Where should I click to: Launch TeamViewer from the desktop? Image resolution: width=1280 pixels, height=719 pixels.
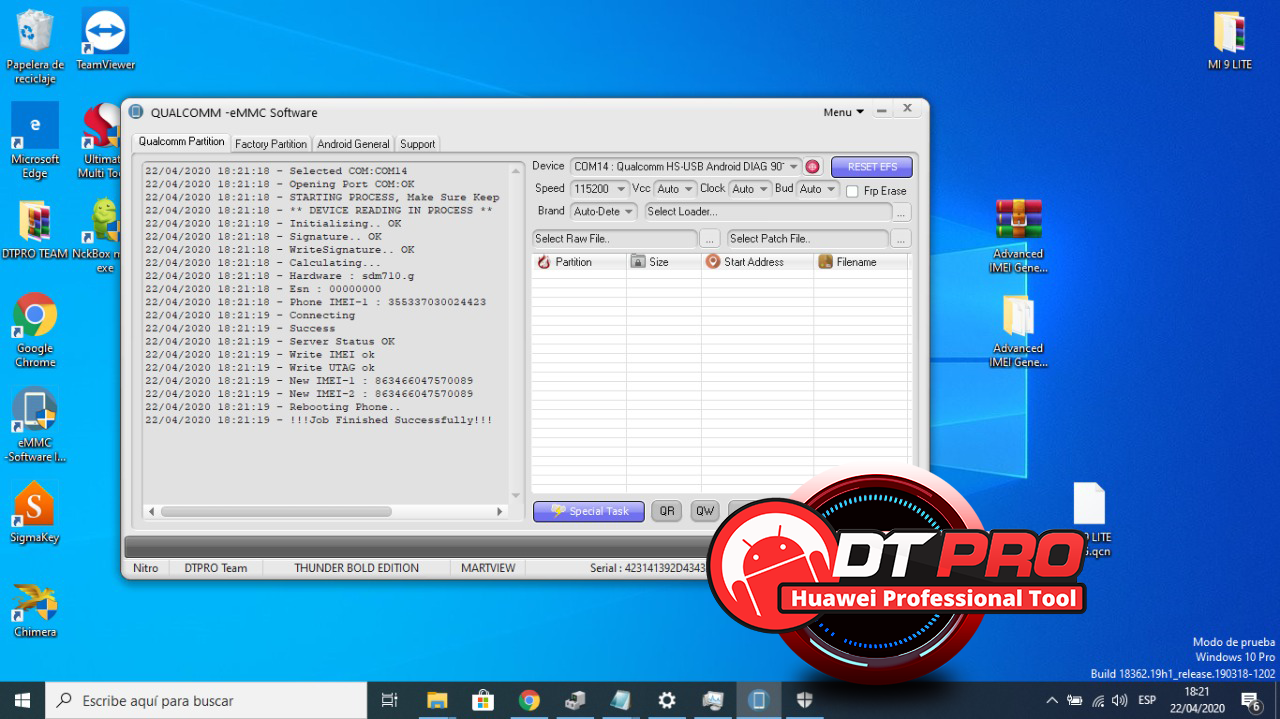[x=105, y=40]
